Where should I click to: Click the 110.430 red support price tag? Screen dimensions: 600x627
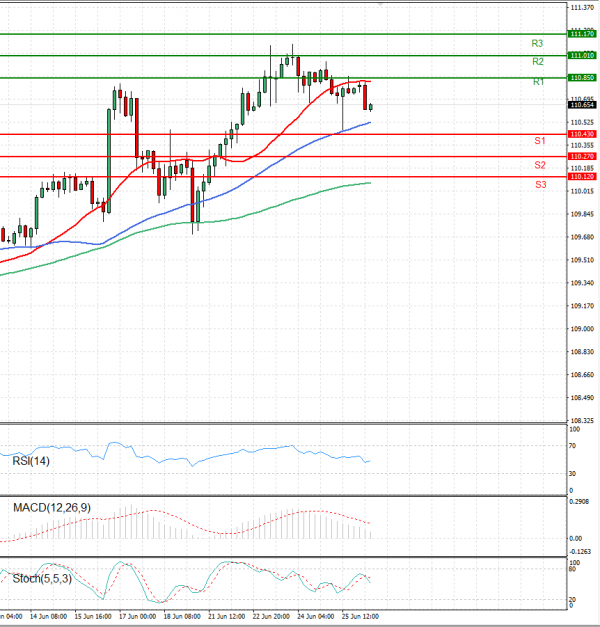[x=581, y=134]
